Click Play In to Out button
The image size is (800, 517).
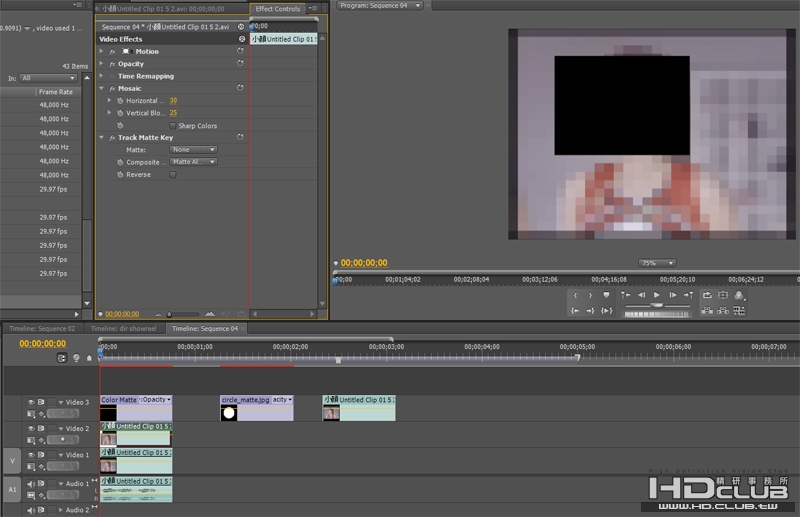tap(607, 310)
